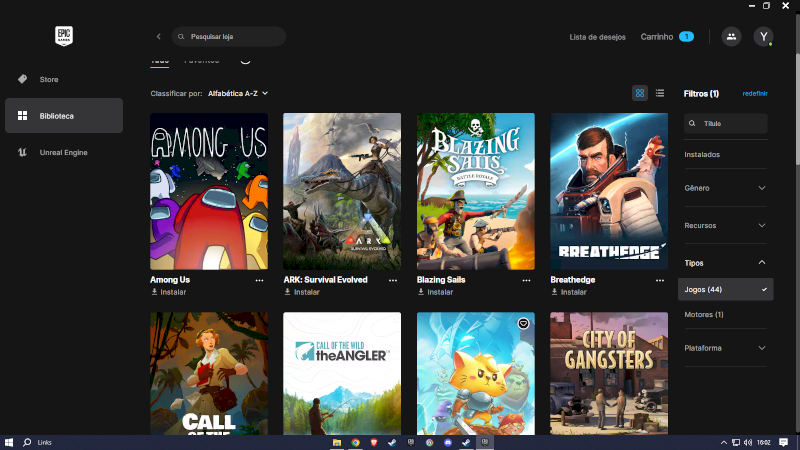Open the friends list icon
800x450 pixels.
[731, 37]
